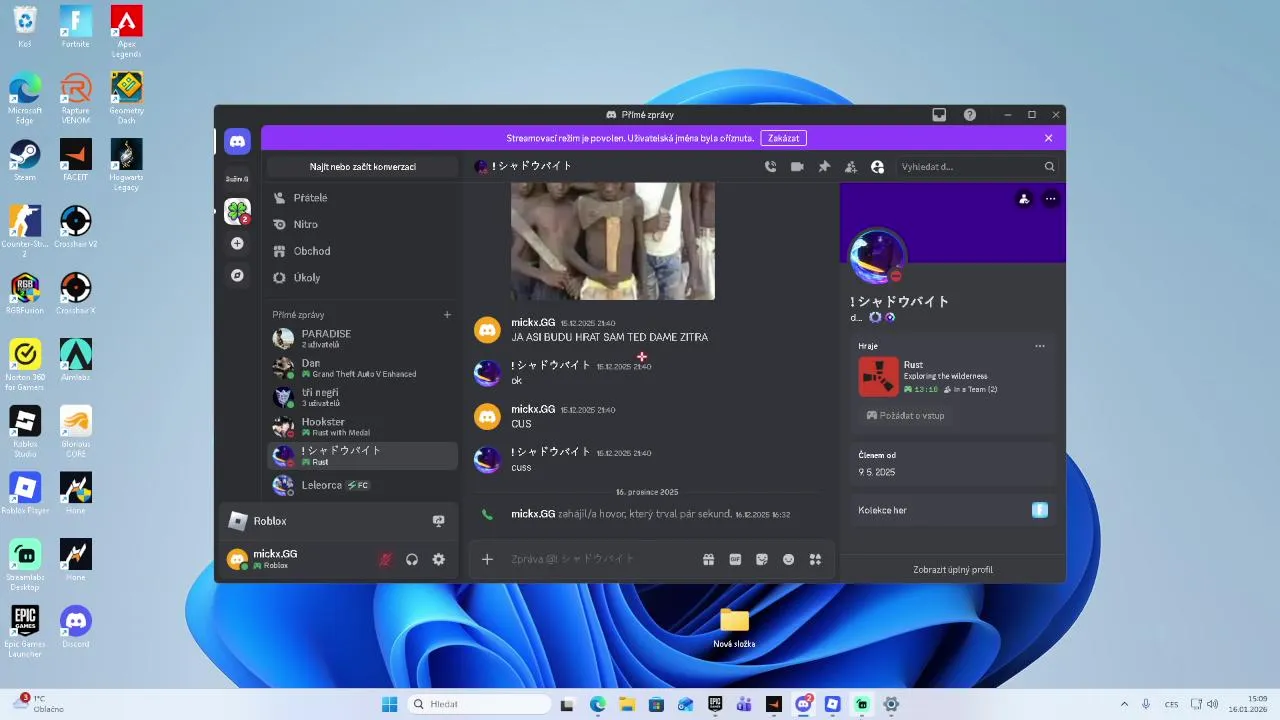Open Discord direct messages home icon
This screenshot has height=720, width=1280.
(x=237, y=142)
